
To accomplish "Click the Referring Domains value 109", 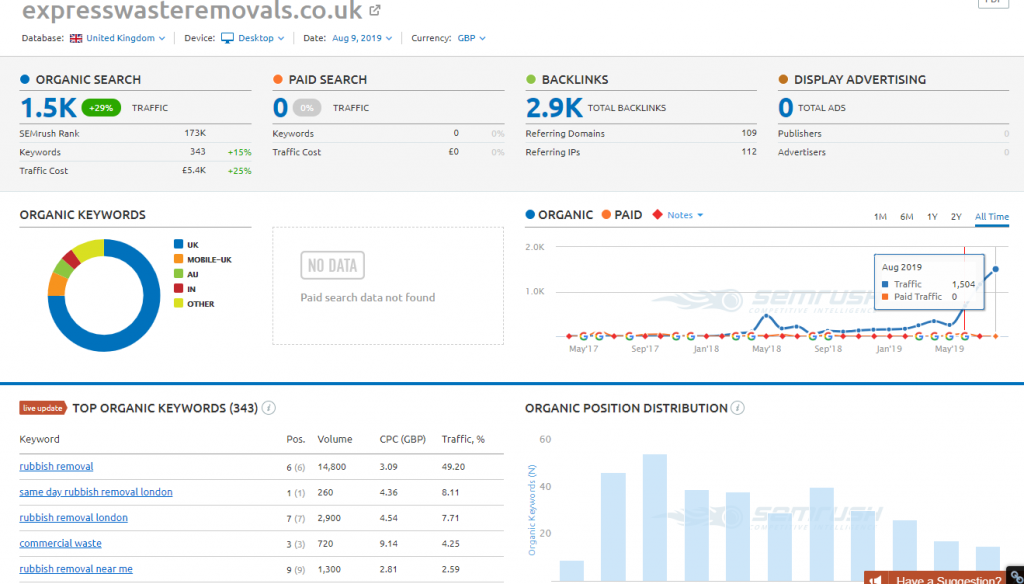I will click(749, 133).
